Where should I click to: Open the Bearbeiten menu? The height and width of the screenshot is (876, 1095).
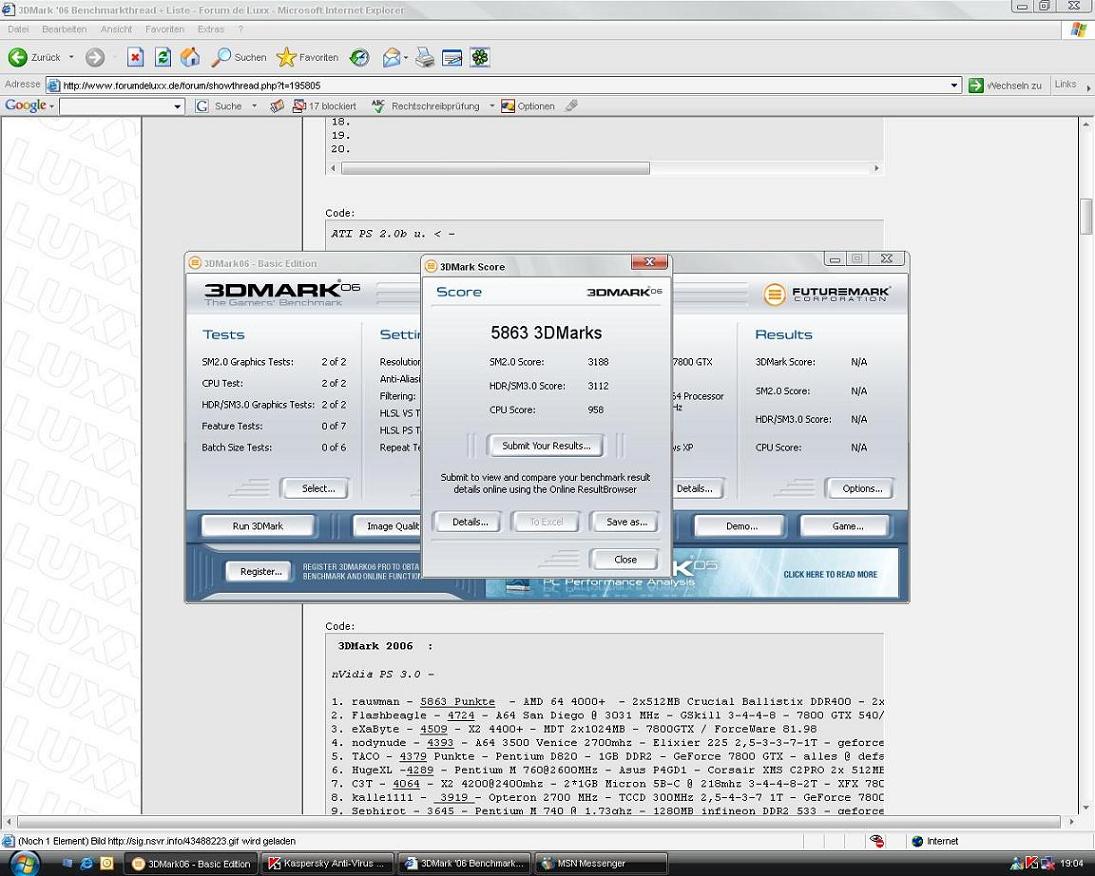tap(64, 29)
